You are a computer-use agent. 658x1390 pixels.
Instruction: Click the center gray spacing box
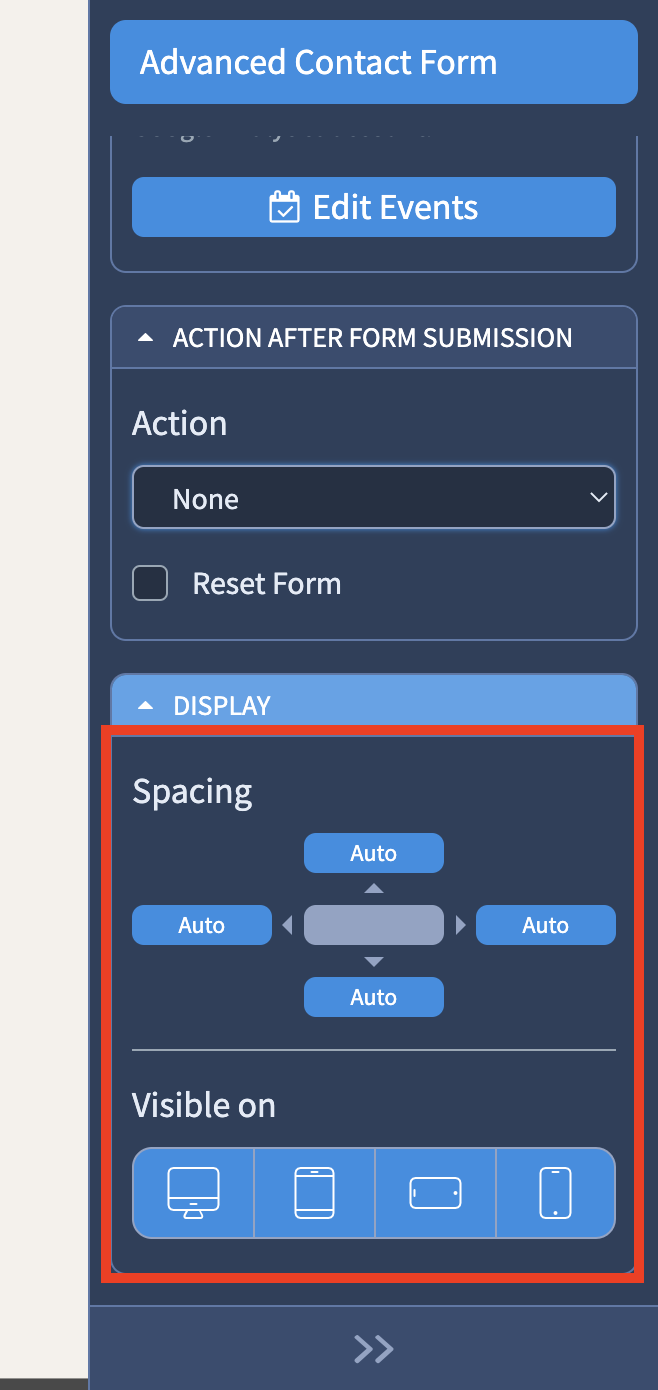[x=374, y=925]
